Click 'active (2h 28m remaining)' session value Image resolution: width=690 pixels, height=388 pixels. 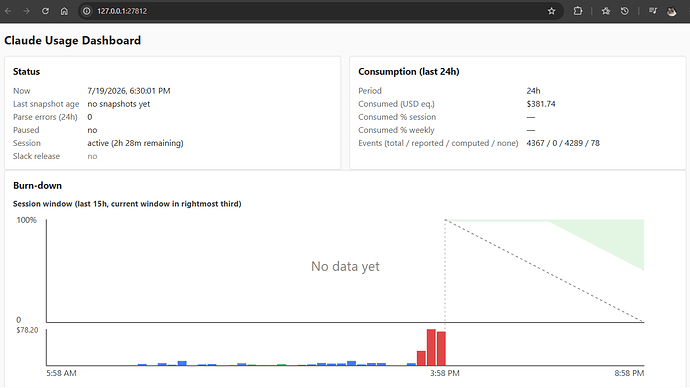(135, 143)
